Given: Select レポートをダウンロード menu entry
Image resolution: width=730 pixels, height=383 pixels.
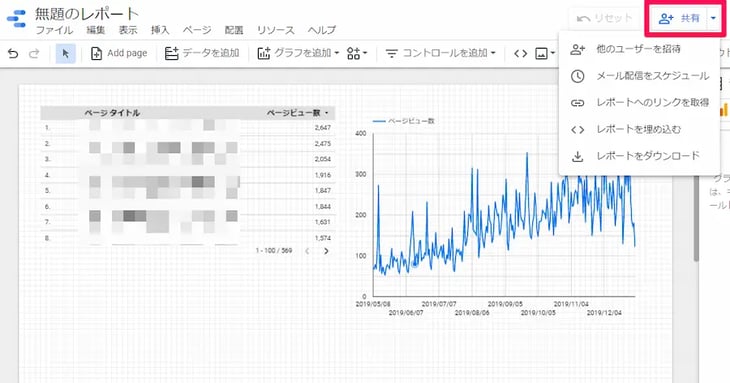Looking at the screenshot, I should point(639,156).
